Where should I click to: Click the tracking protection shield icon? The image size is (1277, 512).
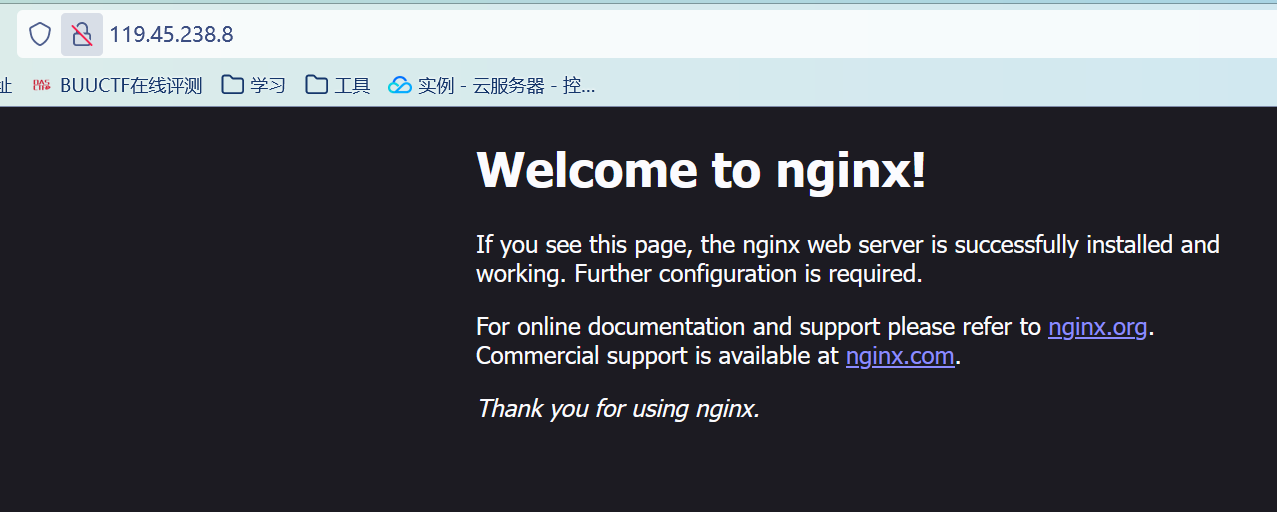[x=39, y=35]
